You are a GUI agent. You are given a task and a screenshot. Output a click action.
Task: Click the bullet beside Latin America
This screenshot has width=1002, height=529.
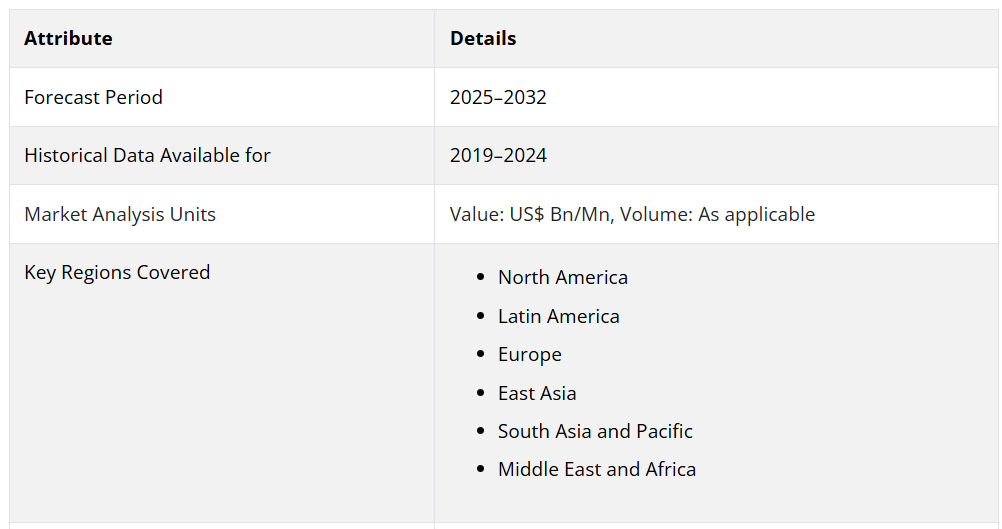click(x=481, y=316)
